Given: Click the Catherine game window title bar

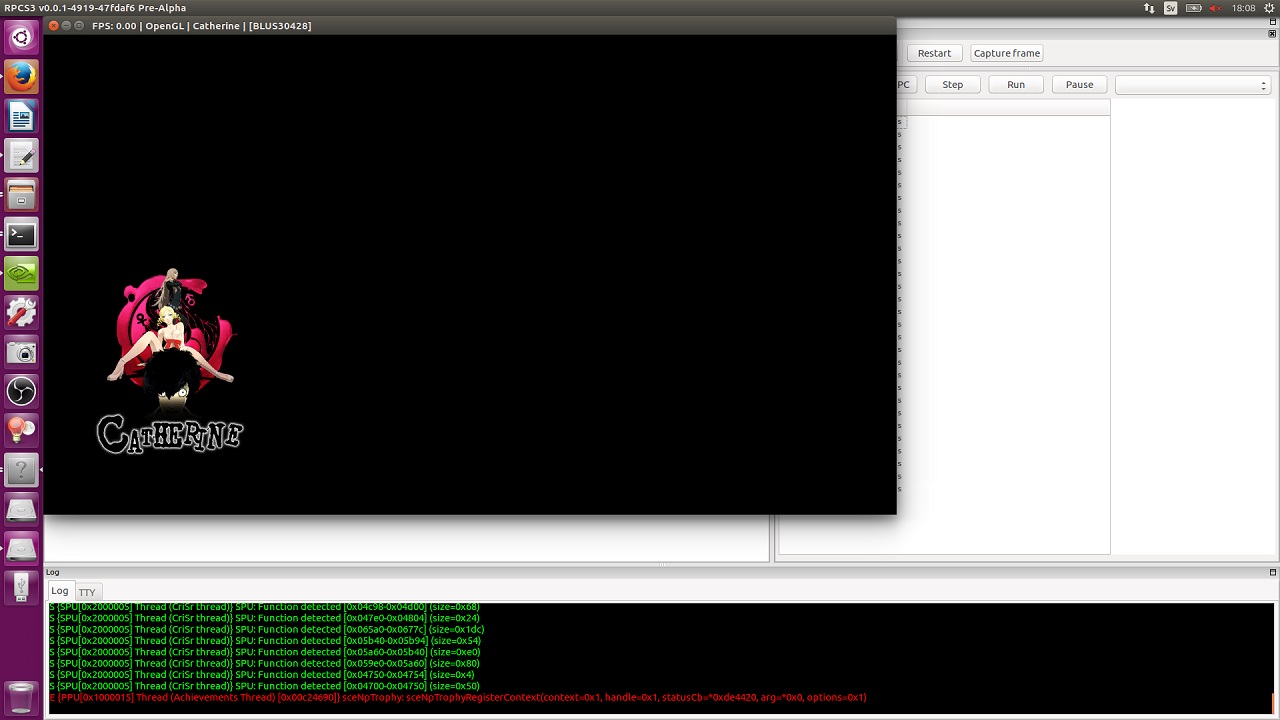Looking at the screenshot, I should point(470,25).
